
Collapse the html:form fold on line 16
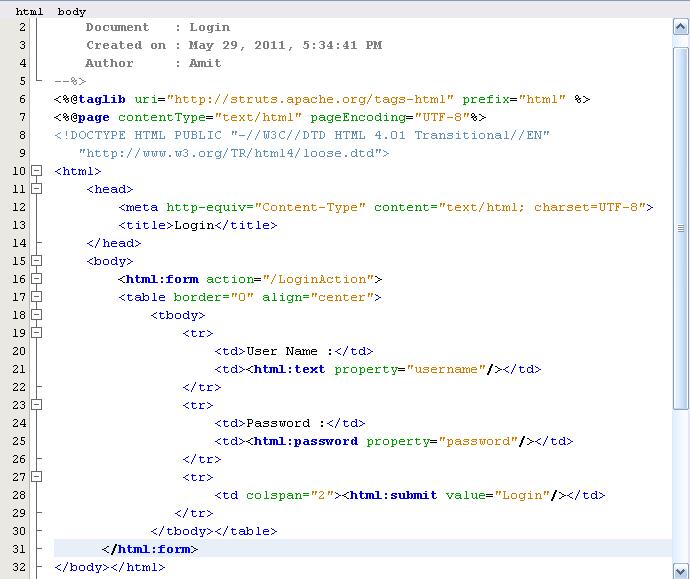point(37,279)
